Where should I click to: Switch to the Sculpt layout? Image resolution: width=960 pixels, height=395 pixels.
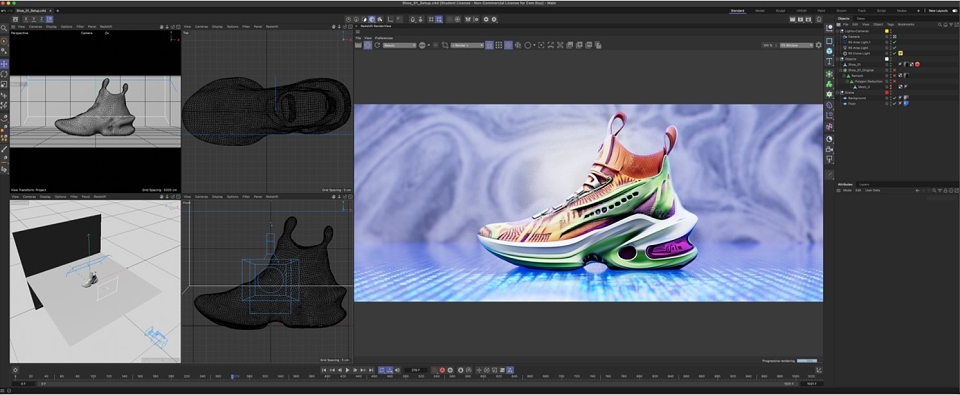pyautogui.click(x=780, y=10)
